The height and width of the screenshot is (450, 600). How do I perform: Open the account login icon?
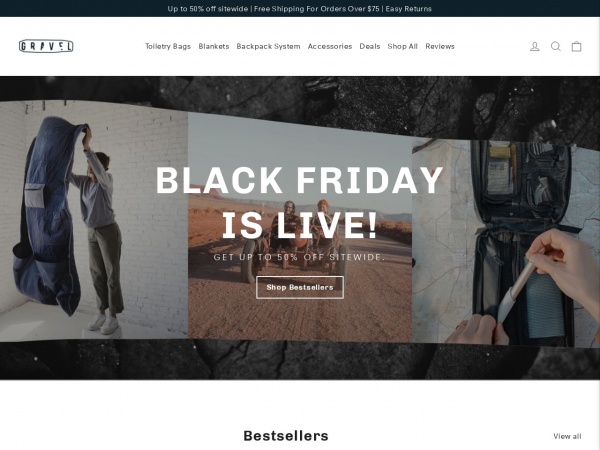(x=535, y=47)
